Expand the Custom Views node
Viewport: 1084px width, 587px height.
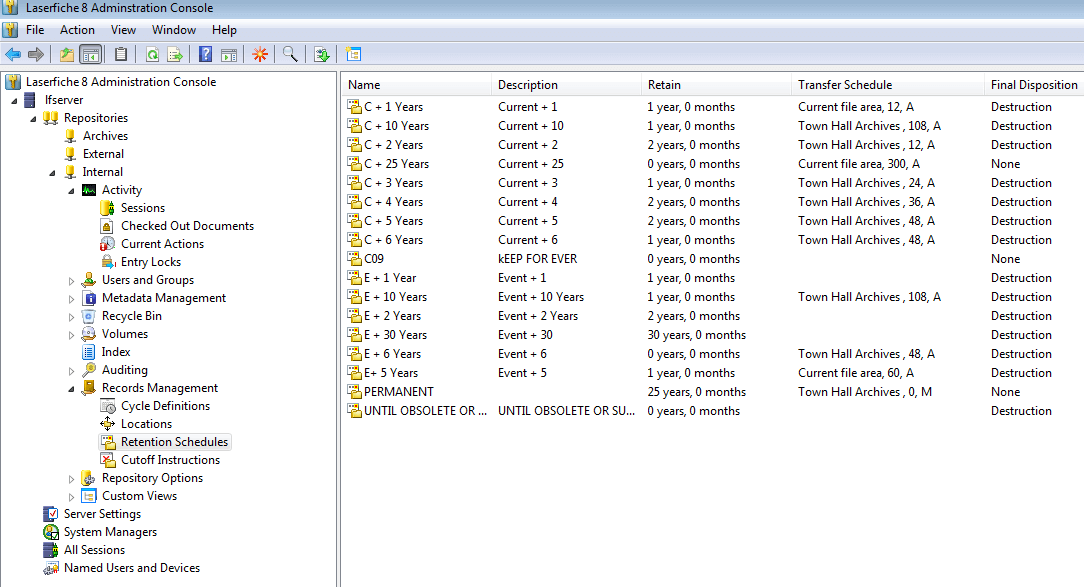click(71, 496)
